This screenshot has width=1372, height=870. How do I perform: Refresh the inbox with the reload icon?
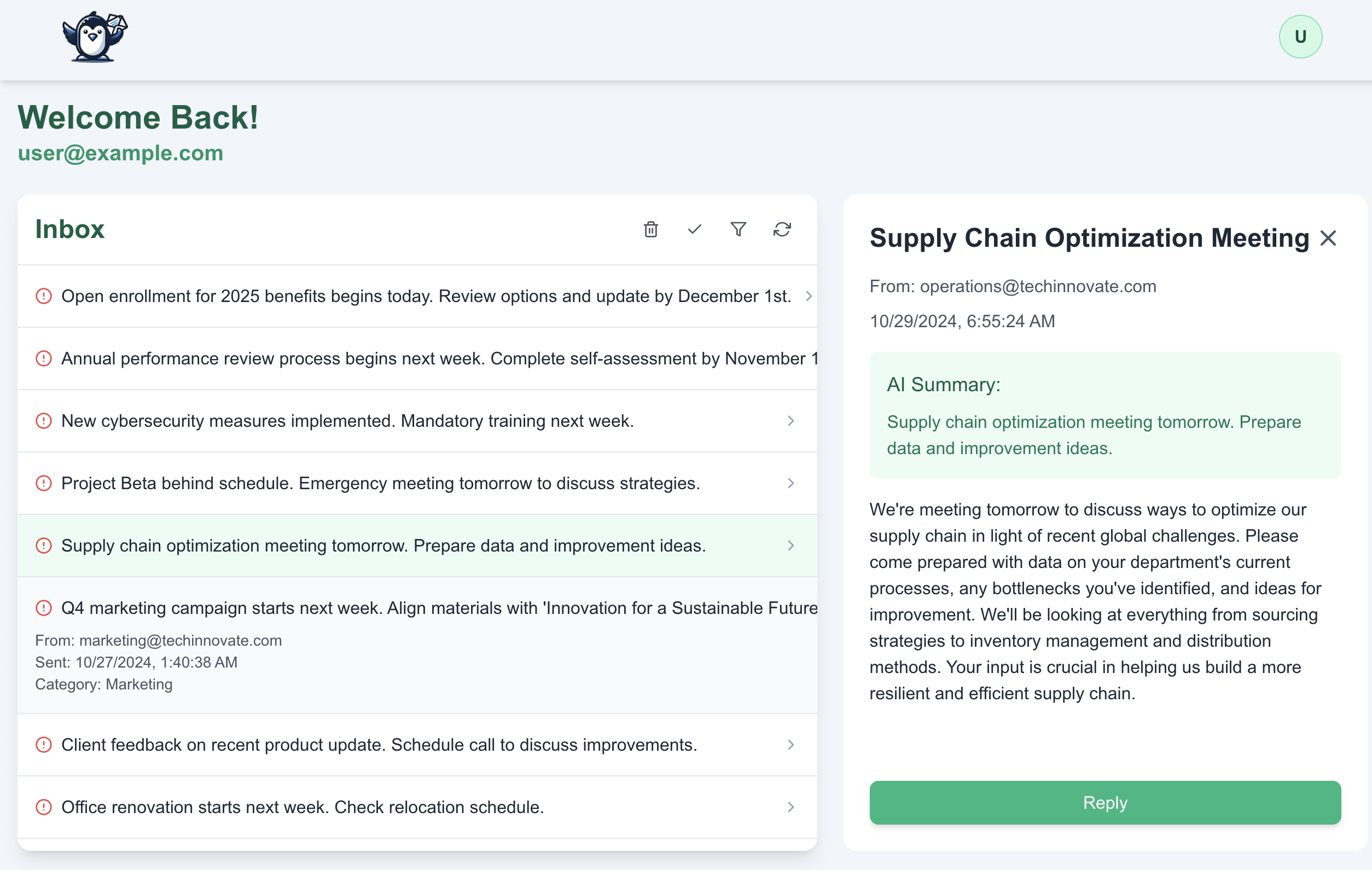coord(782,229)
